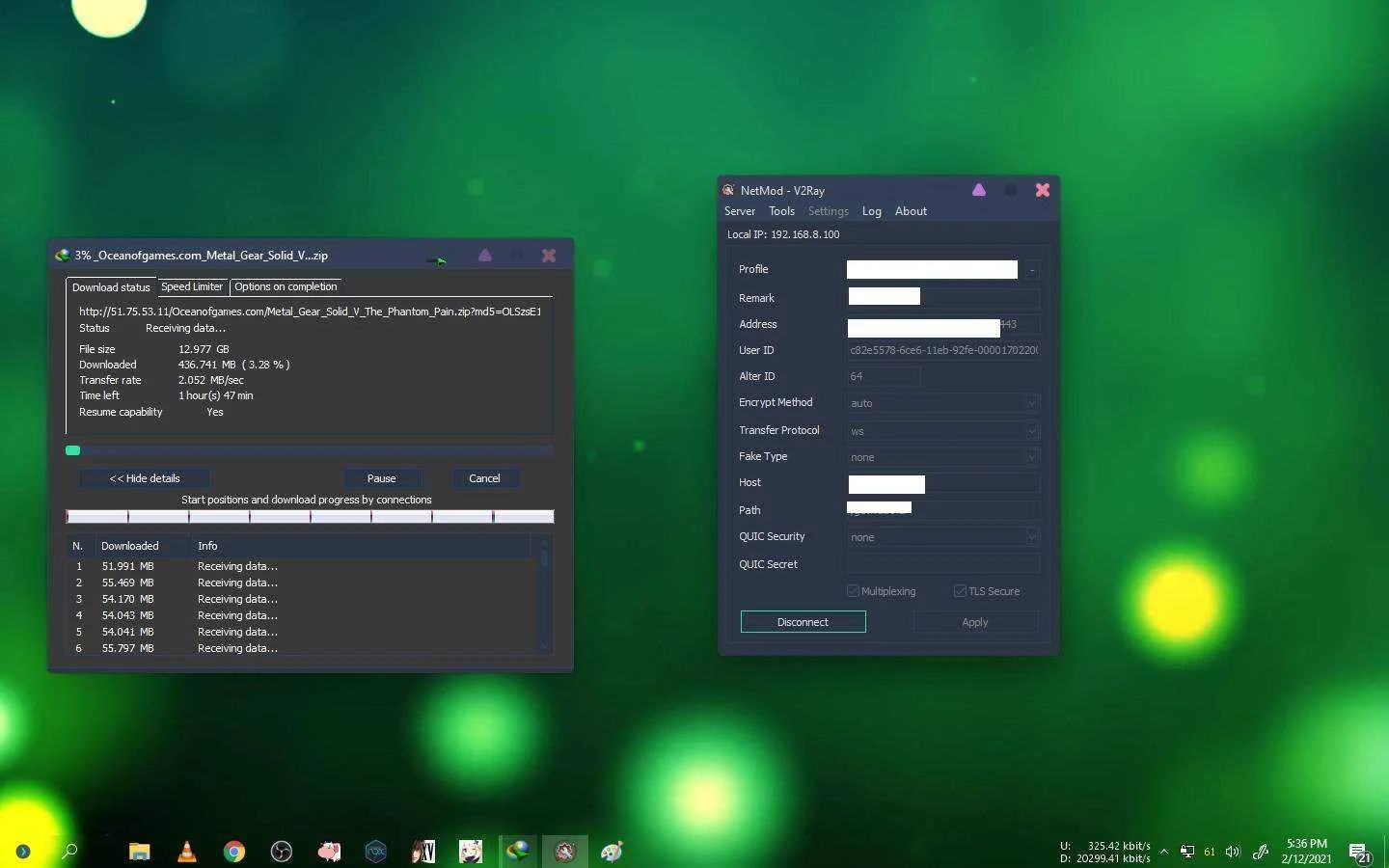Open the Log menu in NetMod
The height and width of the screenshot is (868, 1389).
pos(872,211)
